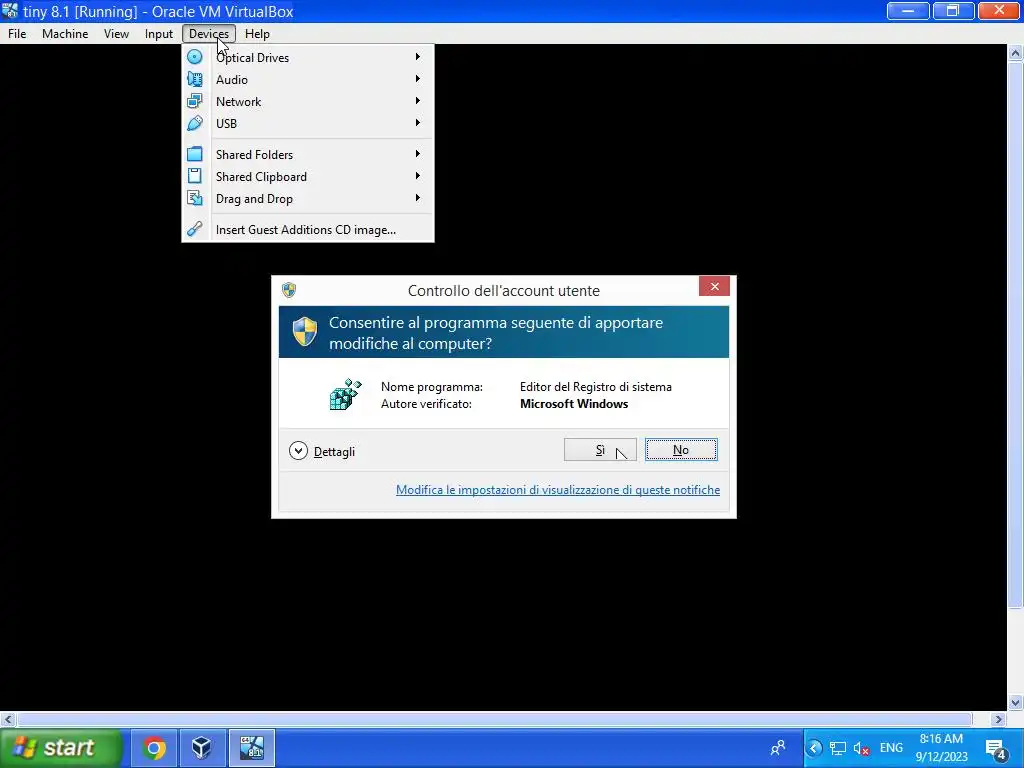Click the start button on taskbar
The height and width of the screenshot is (768, 1024).
61,748
